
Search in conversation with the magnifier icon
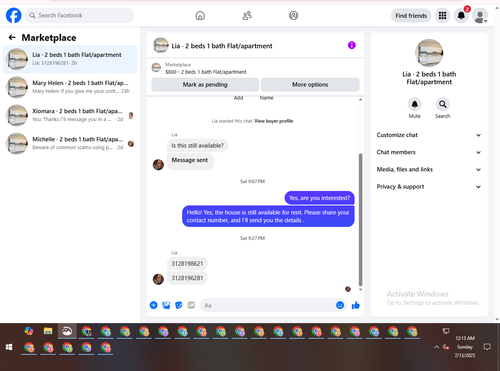click(442, 104)
